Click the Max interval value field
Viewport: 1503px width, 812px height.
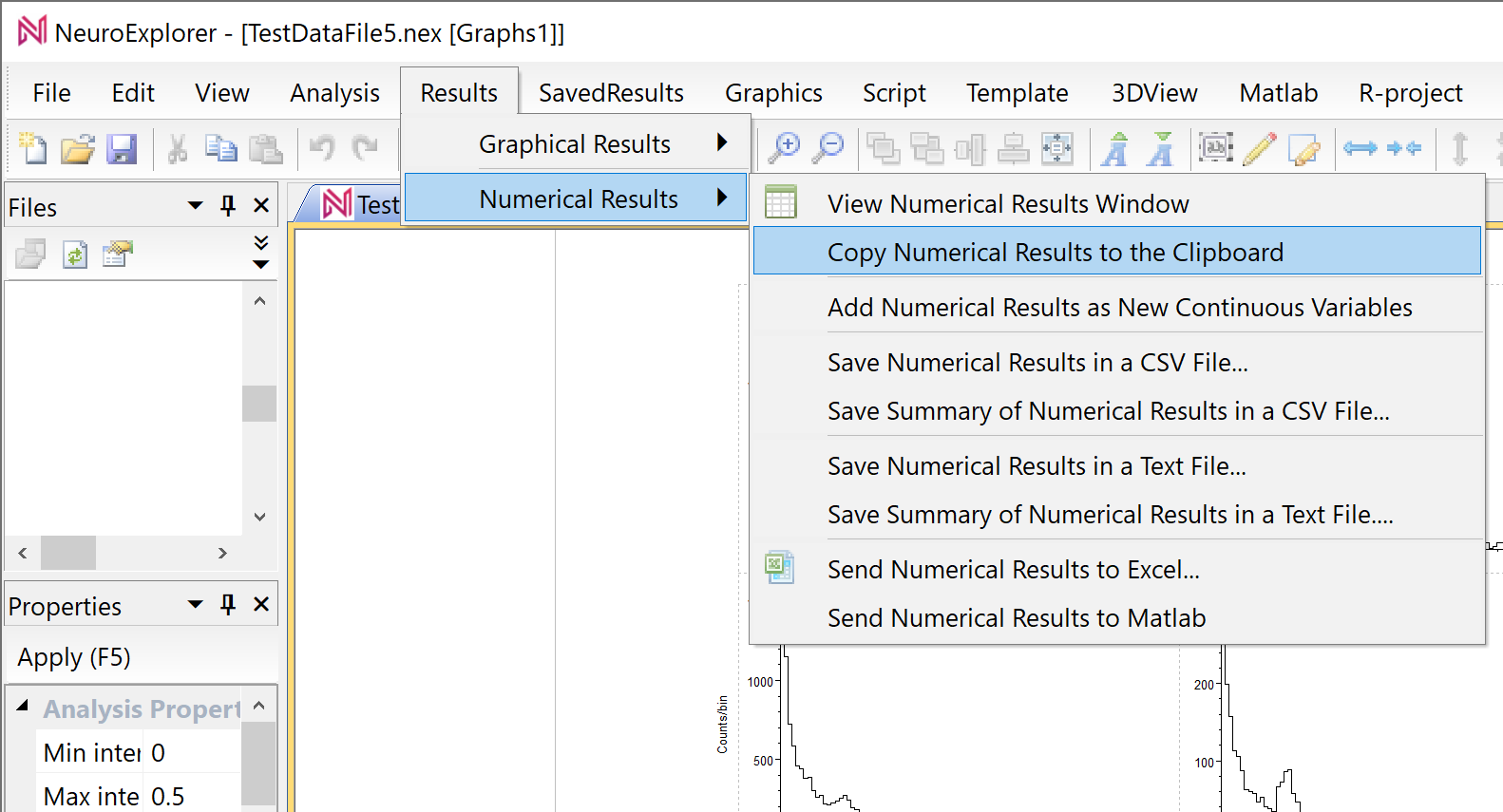pyautogui.click(x=192, y=796)
